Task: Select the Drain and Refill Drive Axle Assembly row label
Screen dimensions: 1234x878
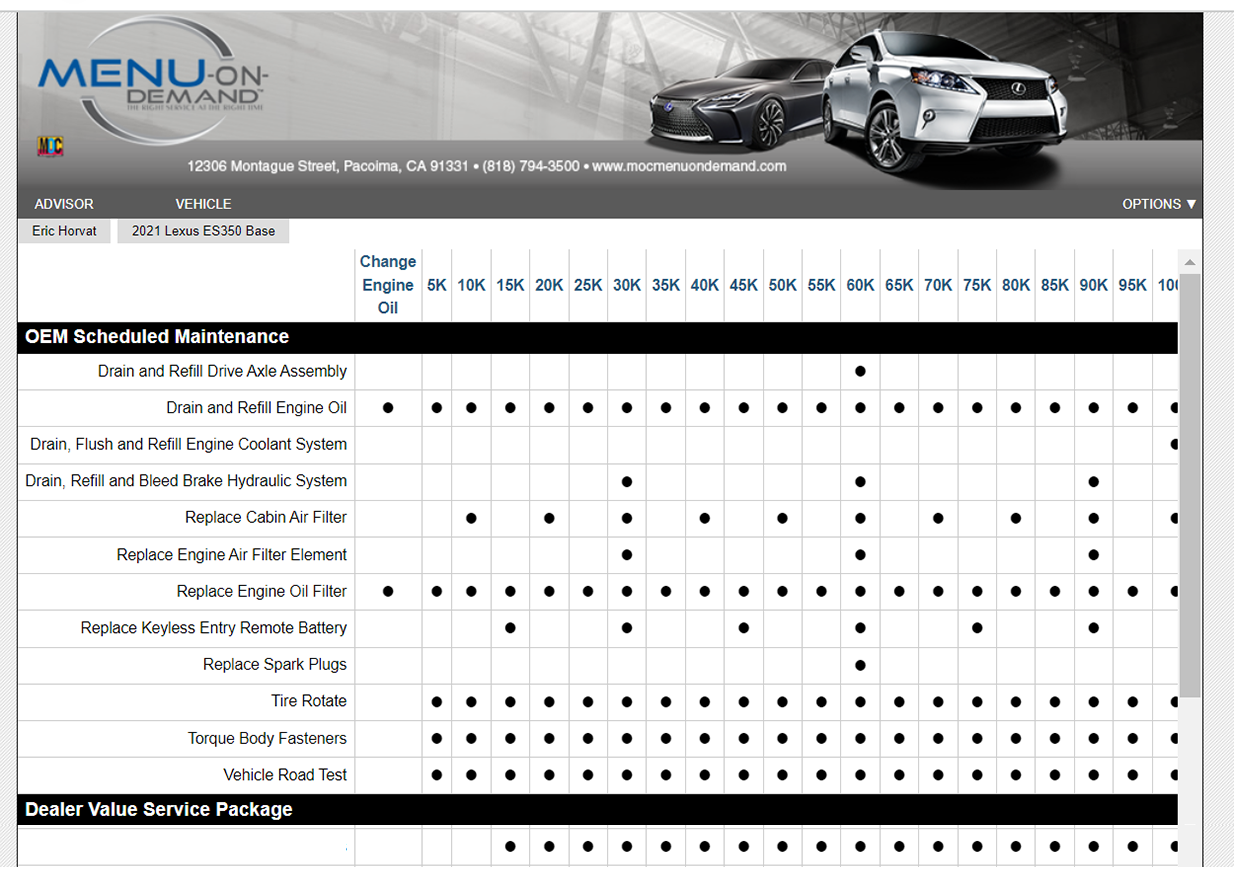Action: pos(222,371)
